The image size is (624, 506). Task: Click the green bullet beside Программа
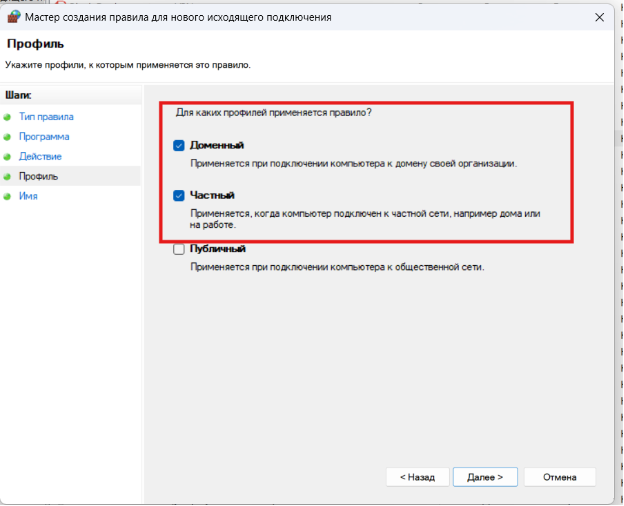10,137
